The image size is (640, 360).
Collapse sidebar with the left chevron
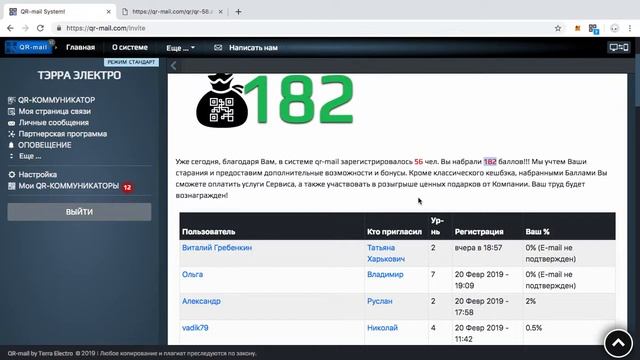point(173,65)
